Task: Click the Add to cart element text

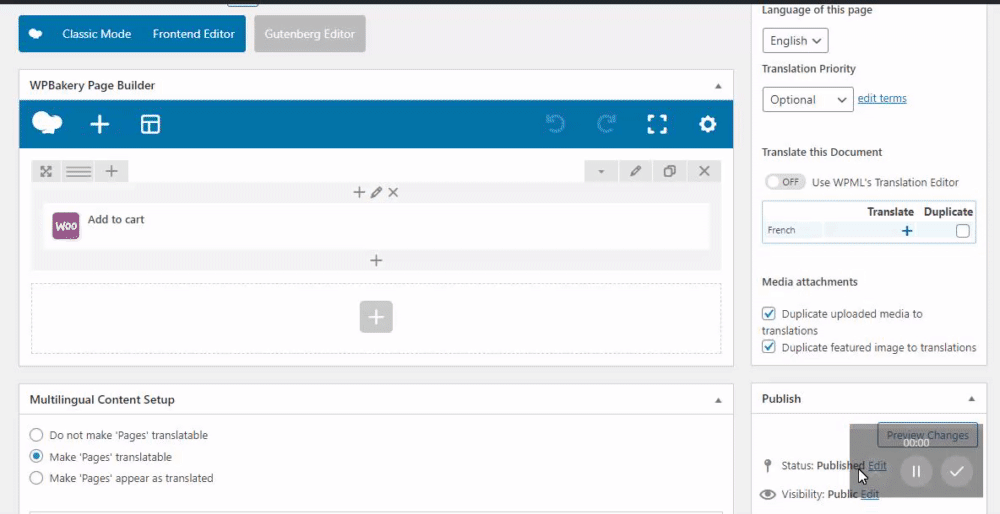Action: (116, 219)
